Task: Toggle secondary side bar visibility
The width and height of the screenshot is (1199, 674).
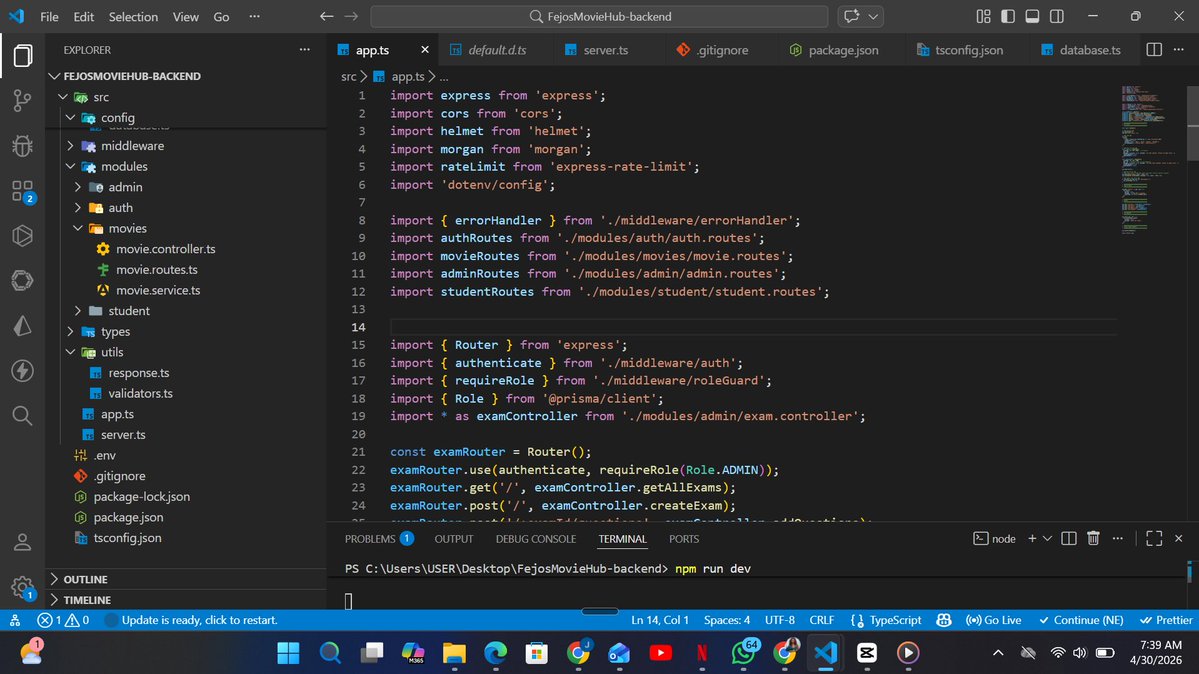Action: pyautogui.click(x=1057, y=16)
